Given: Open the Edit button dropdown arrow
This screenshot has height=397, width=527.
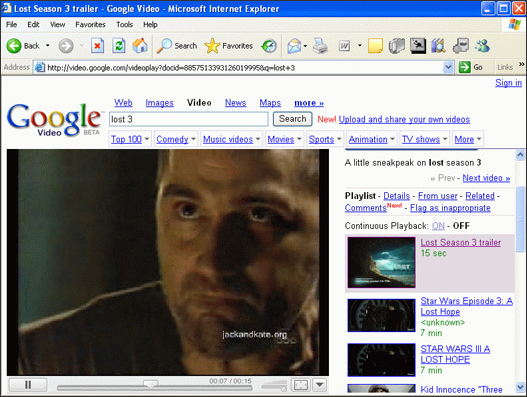Looking at the screenshot, I should tap(360, 45).
